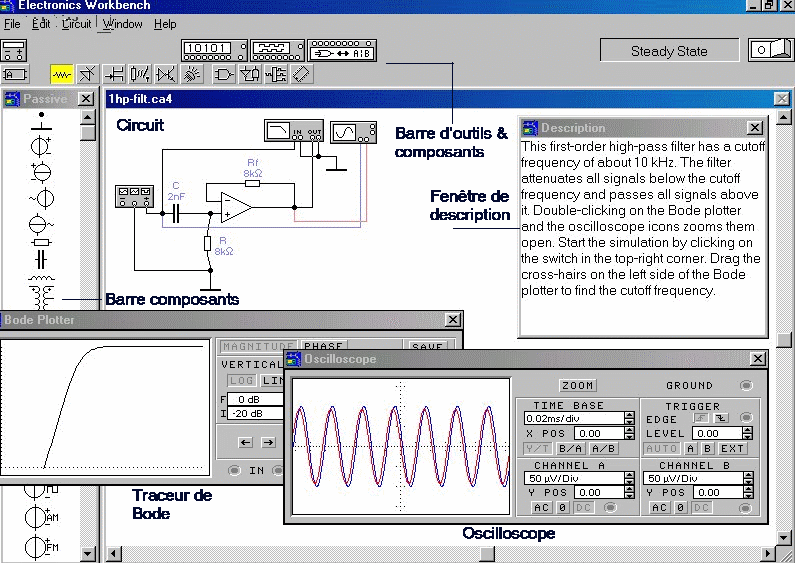
Task: Pick the resistor component in Passive panel
Action: click(x=41, y=242)
